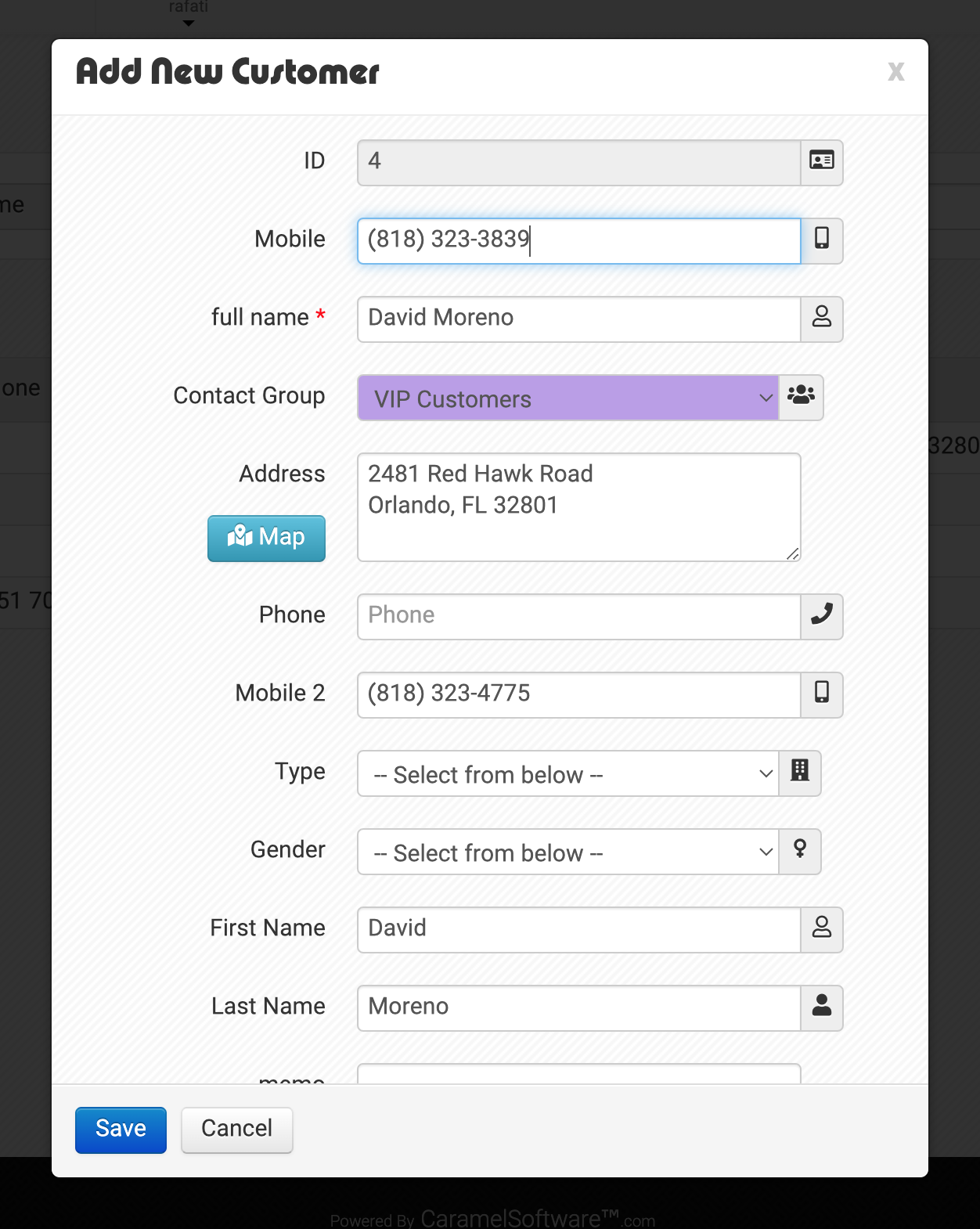Close the Add New Customer dialog

895,72
